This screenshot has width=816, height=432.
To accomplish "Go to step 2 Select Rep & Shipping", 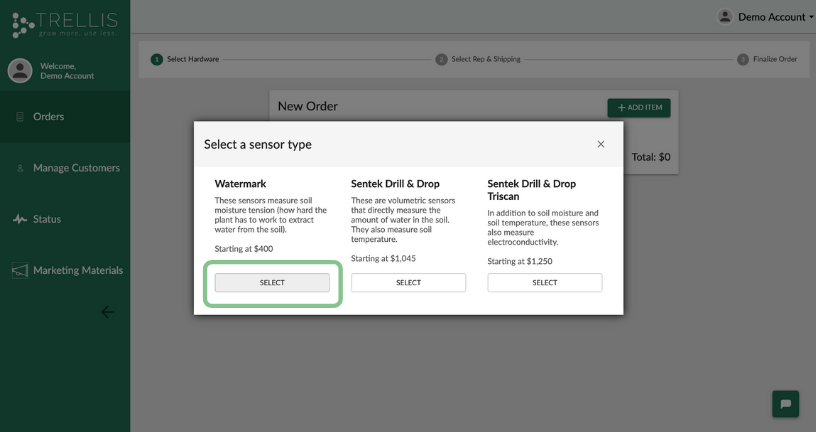I will pyautogui.click(x=478, y=59).
